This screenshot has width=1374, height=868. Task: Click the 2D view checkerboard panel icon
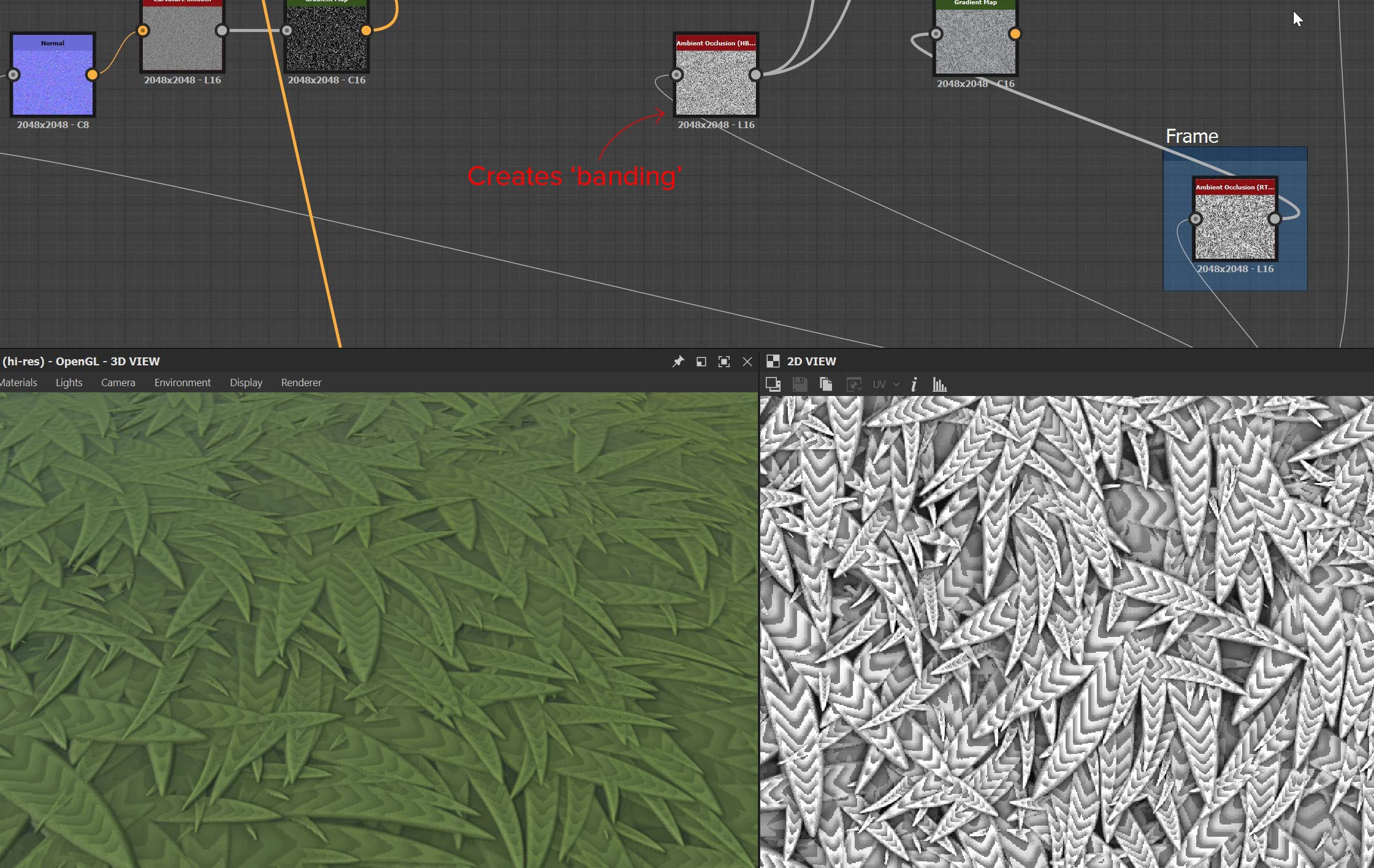coord(773,361)
